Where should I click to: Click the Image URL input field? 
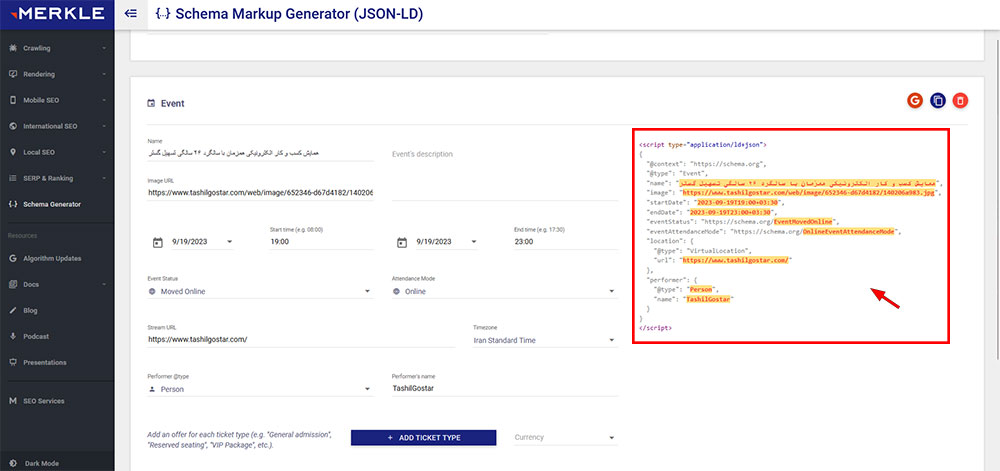coord(260,192)
